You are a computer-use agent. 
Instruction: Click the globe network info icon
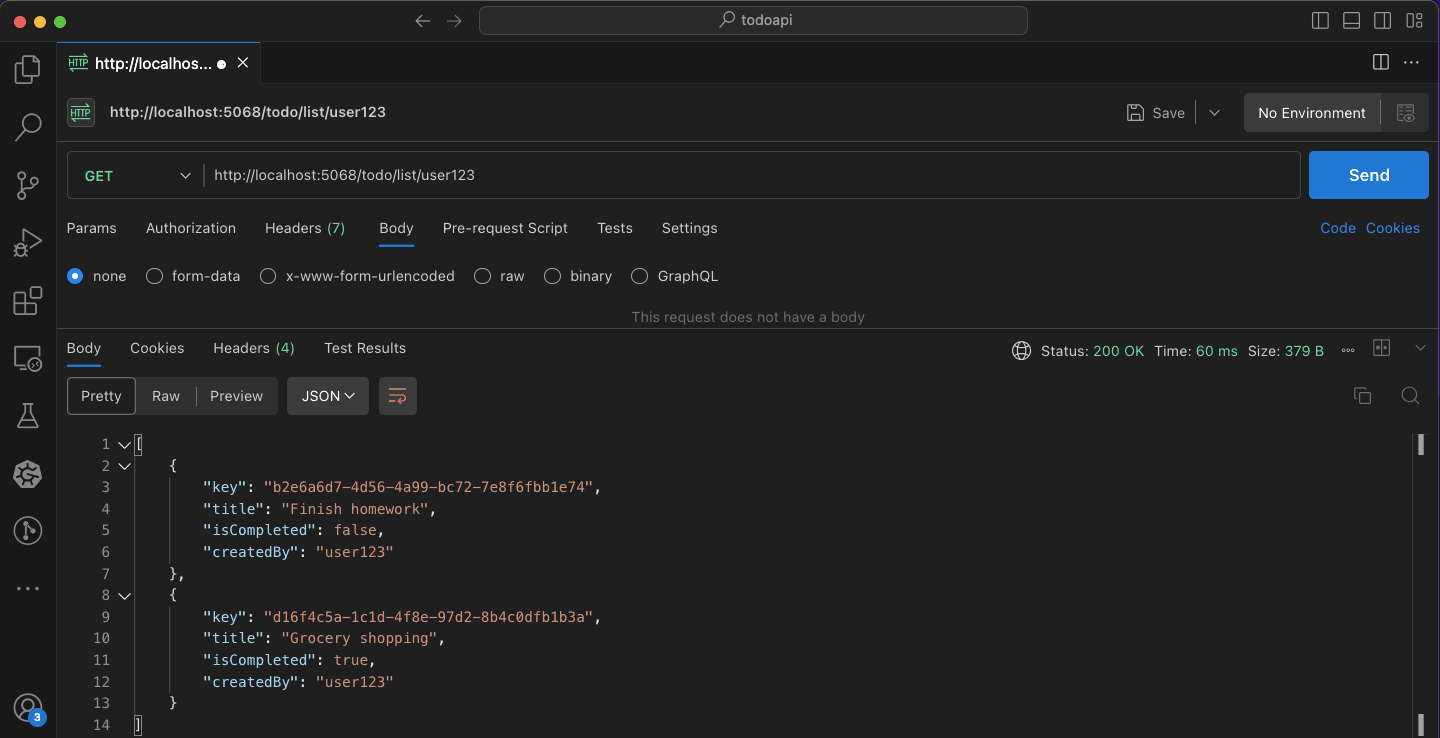pos(1021,351)
